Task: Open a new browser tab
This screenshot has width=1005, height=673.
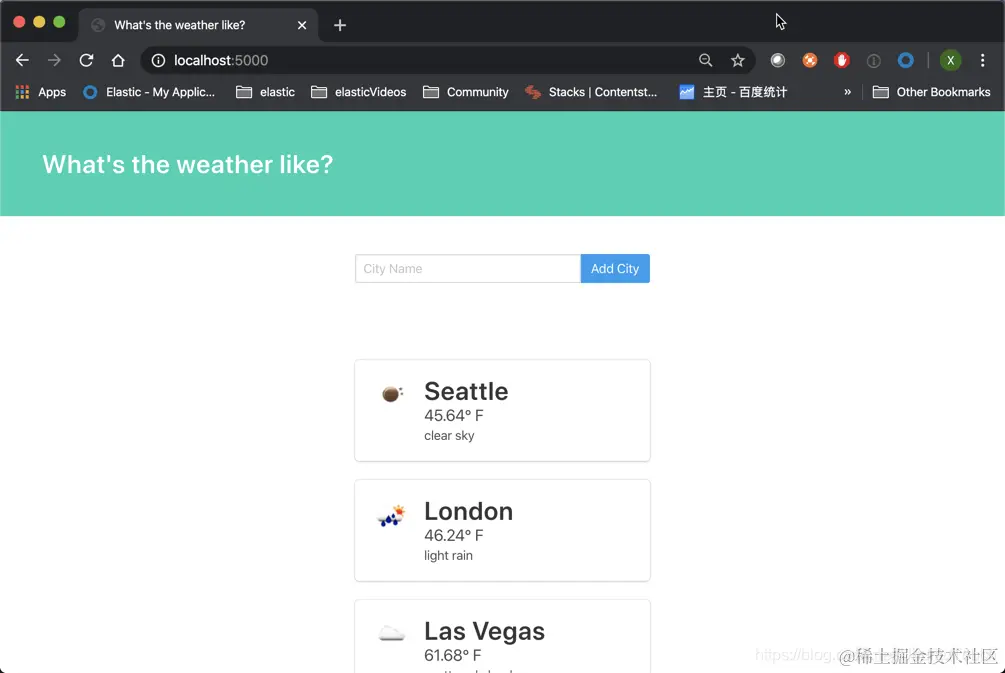Action: 340,25
